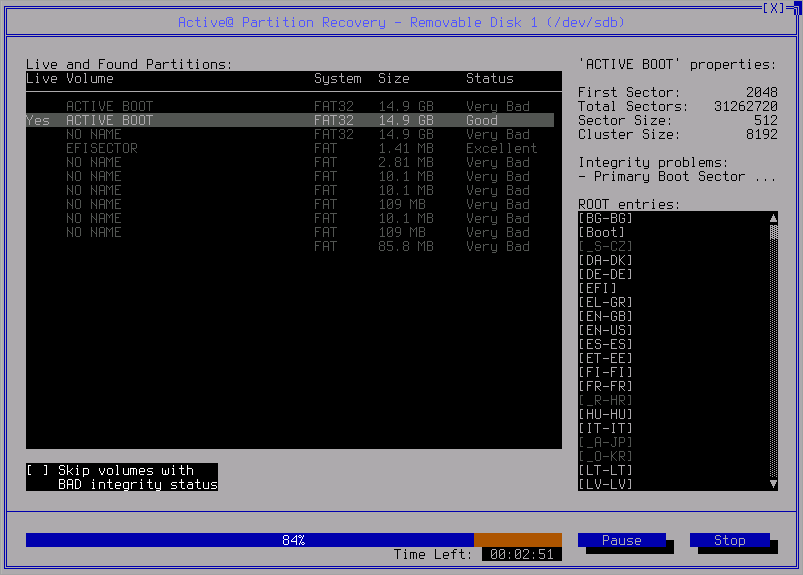This screenshot has width=803, height=575.
Task: Select the dimmed [_A-JP] root entry
Action: (605, 442)
